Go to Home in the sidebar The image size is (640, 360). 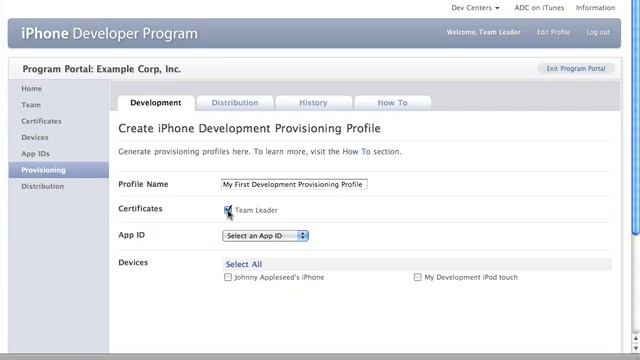pos(31,89)
